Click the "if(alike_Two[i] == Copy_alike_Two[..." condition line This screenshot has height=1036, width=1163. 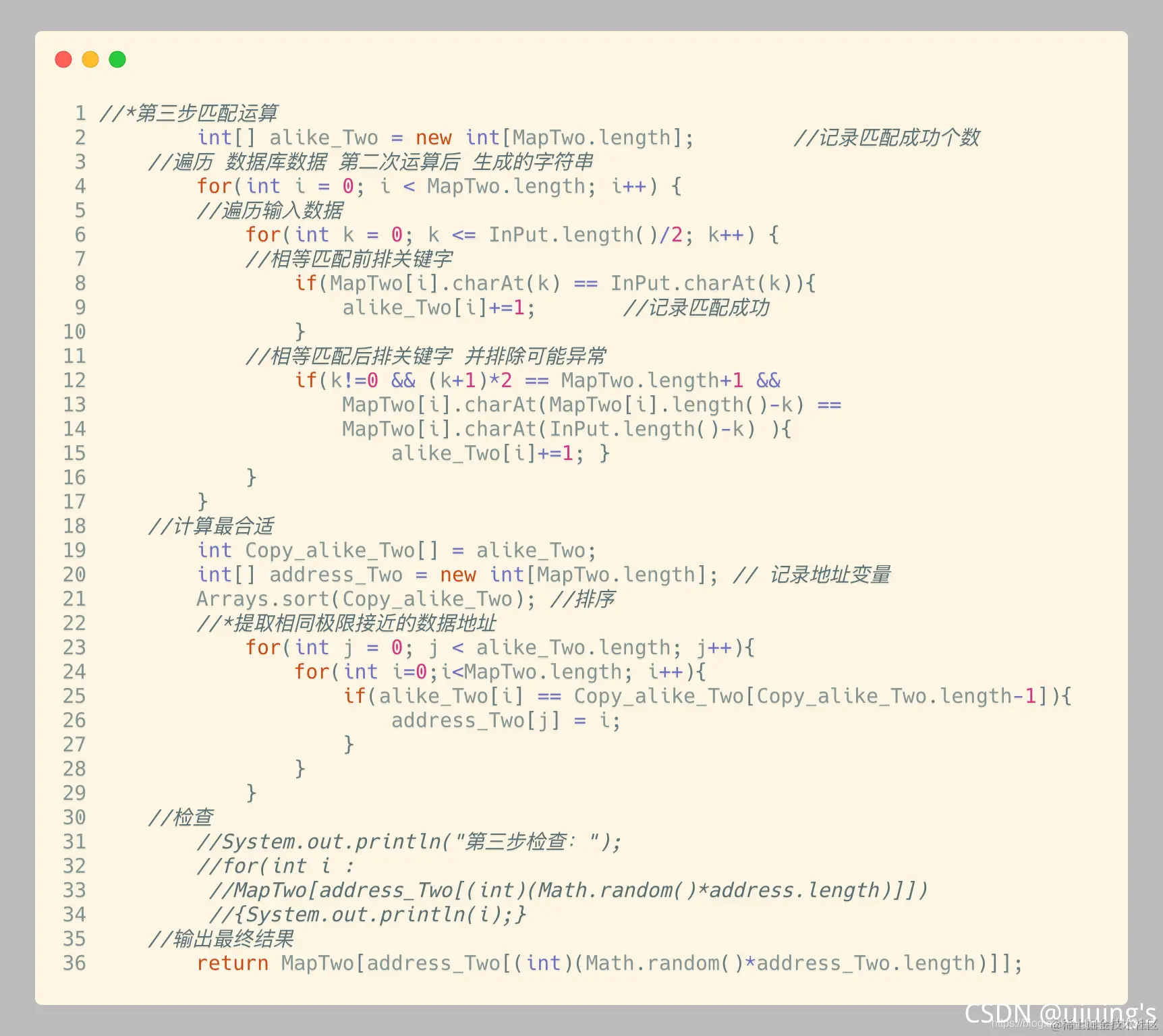707,696
